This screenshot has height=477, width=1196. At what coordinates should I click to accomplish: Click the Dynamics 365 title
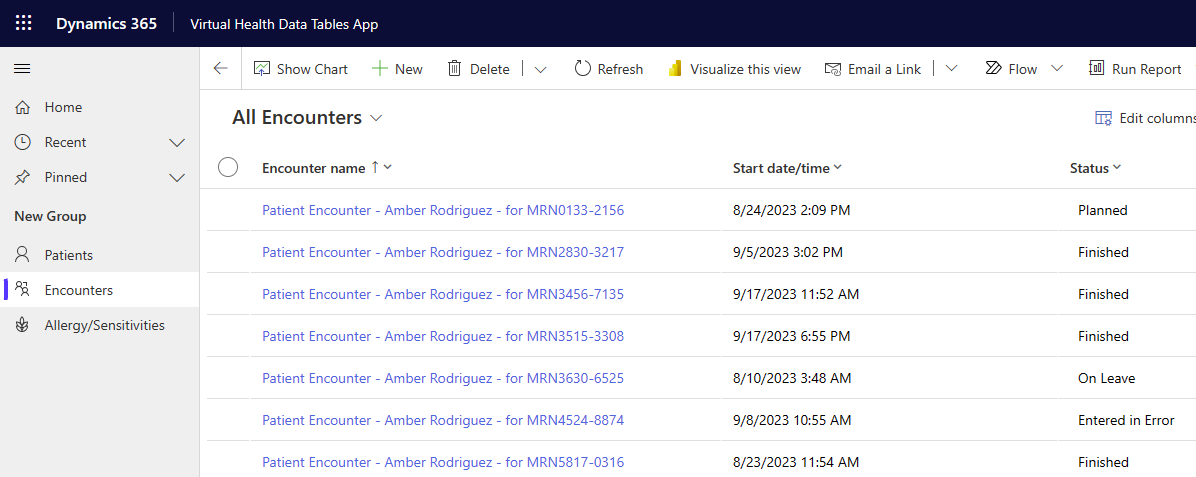106,24
